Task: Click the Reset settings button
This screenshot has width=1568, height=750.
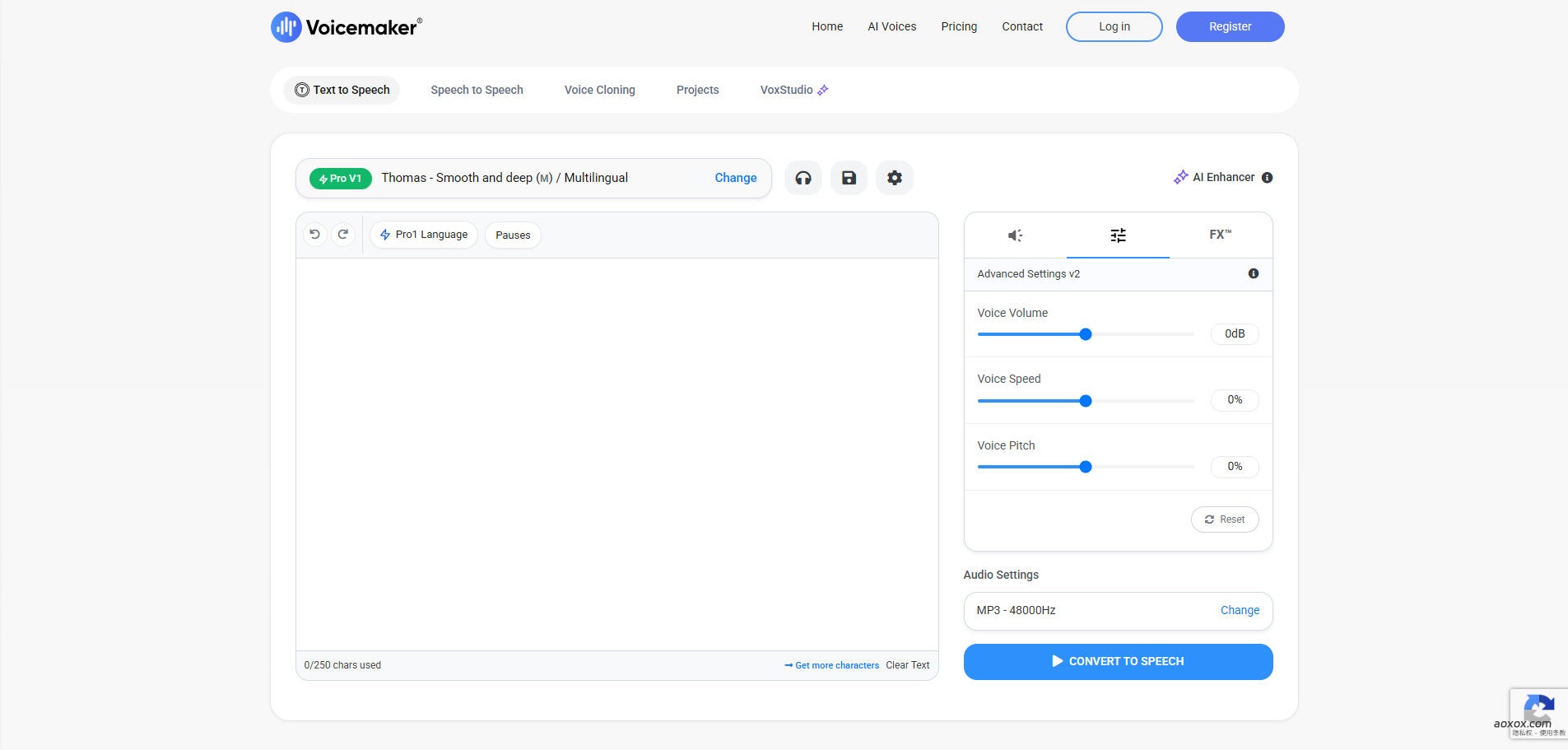Action: (1224, 519)
